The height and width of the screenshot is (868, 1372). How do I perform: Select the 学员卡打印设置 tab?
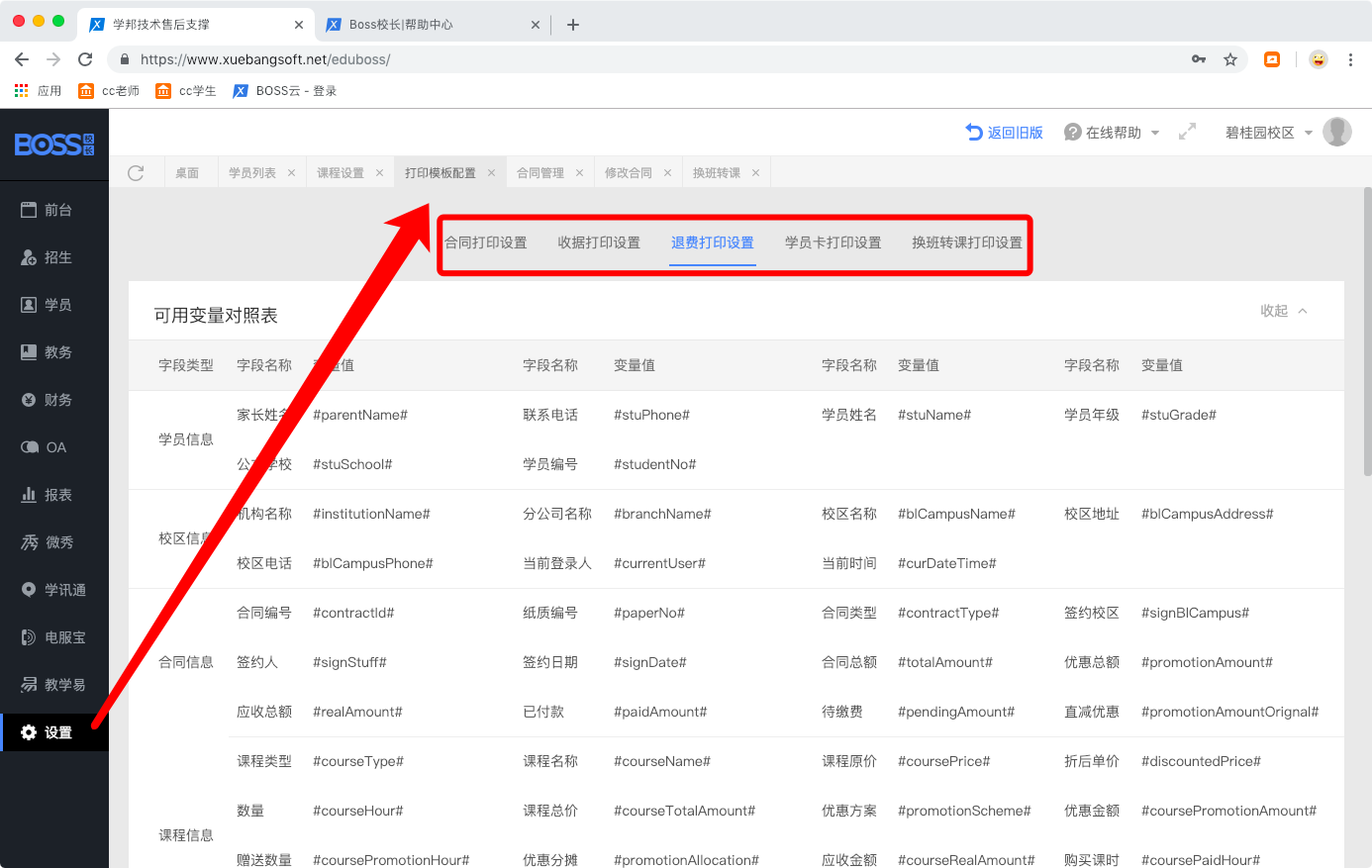point(833,242)
